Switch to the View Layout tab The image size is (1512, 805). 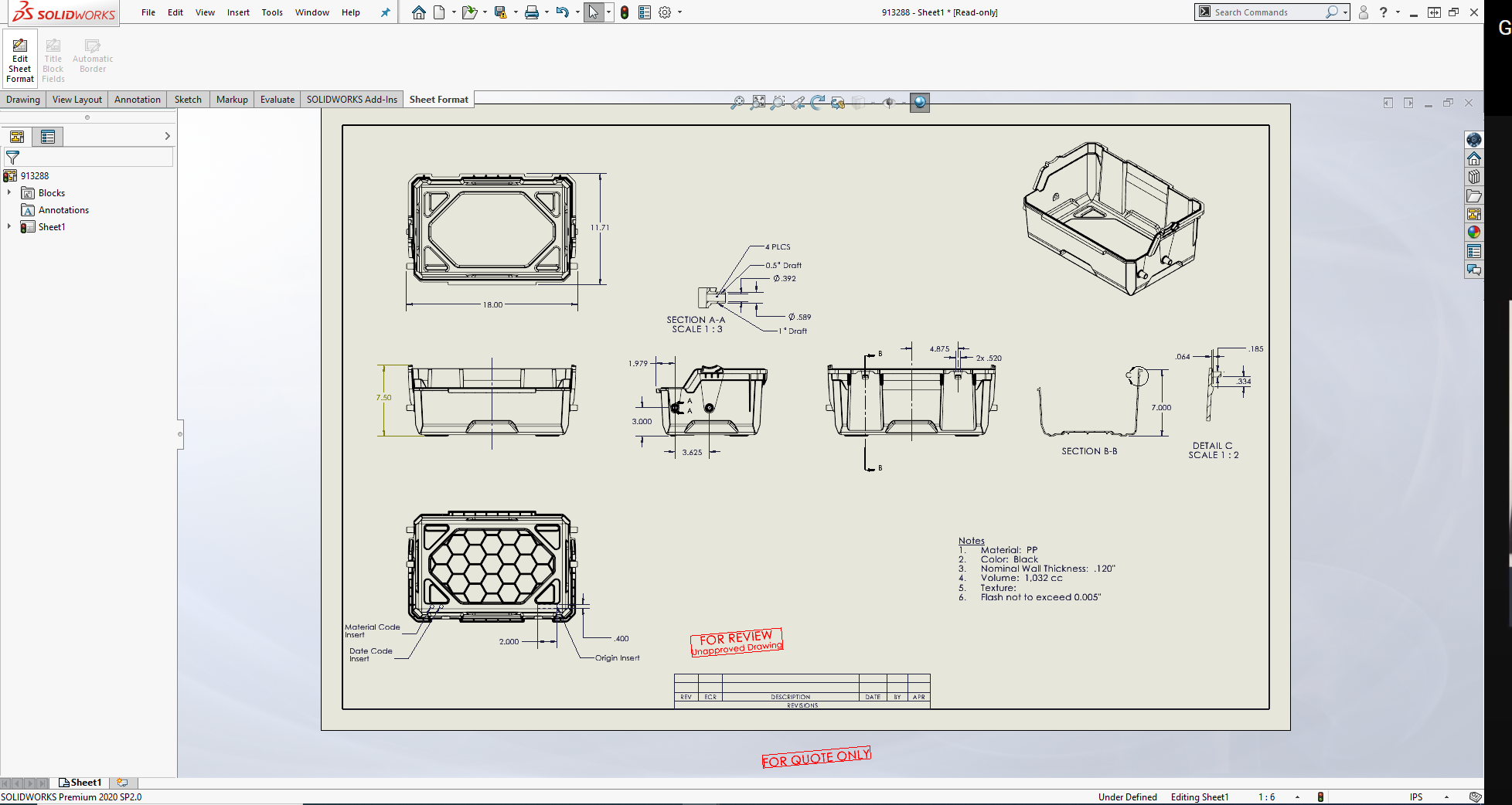pyautogui.click(x=77, y=100)
